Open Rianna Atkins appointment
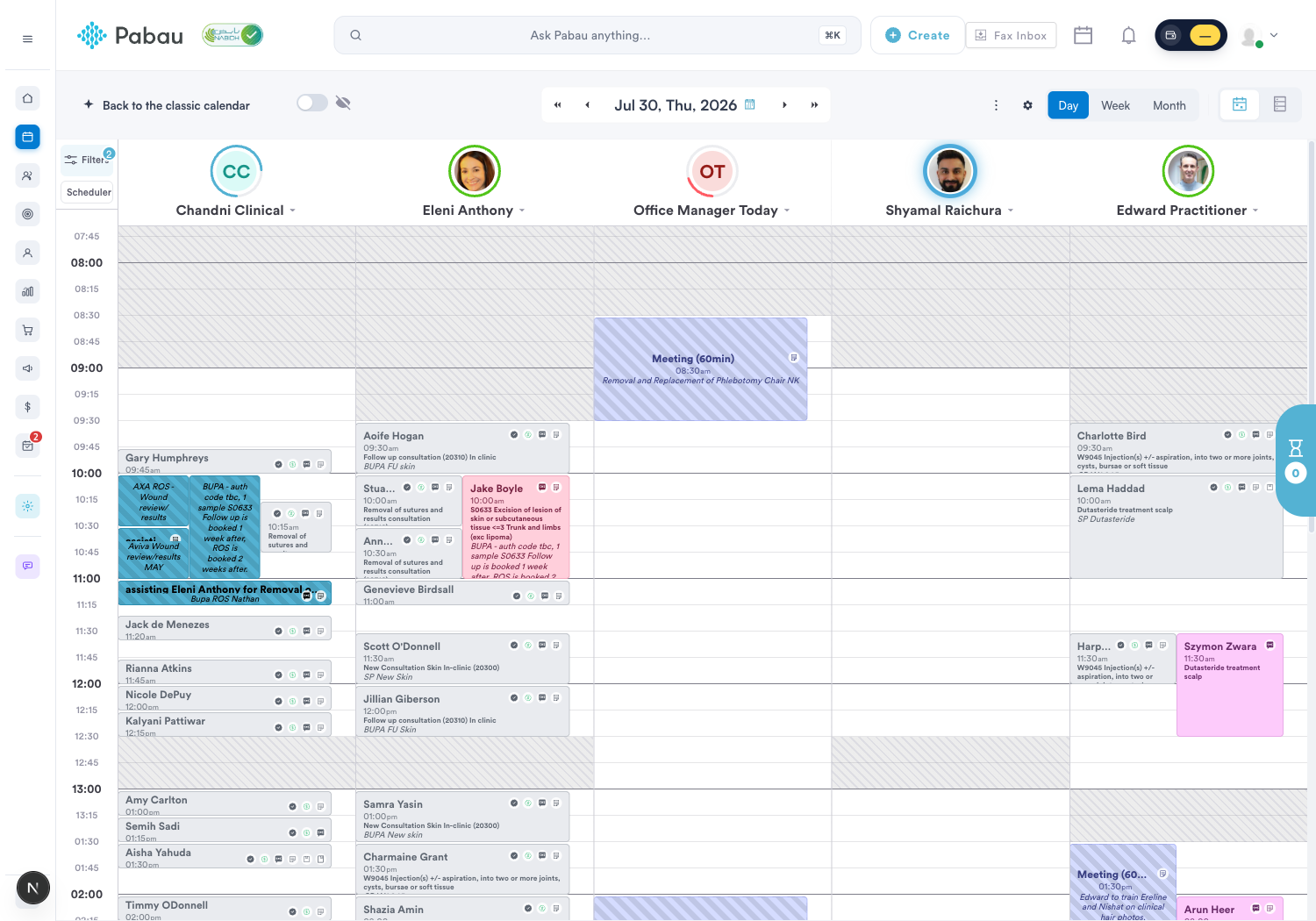Viewport: 1316px width, 921px height. [225, 672]
